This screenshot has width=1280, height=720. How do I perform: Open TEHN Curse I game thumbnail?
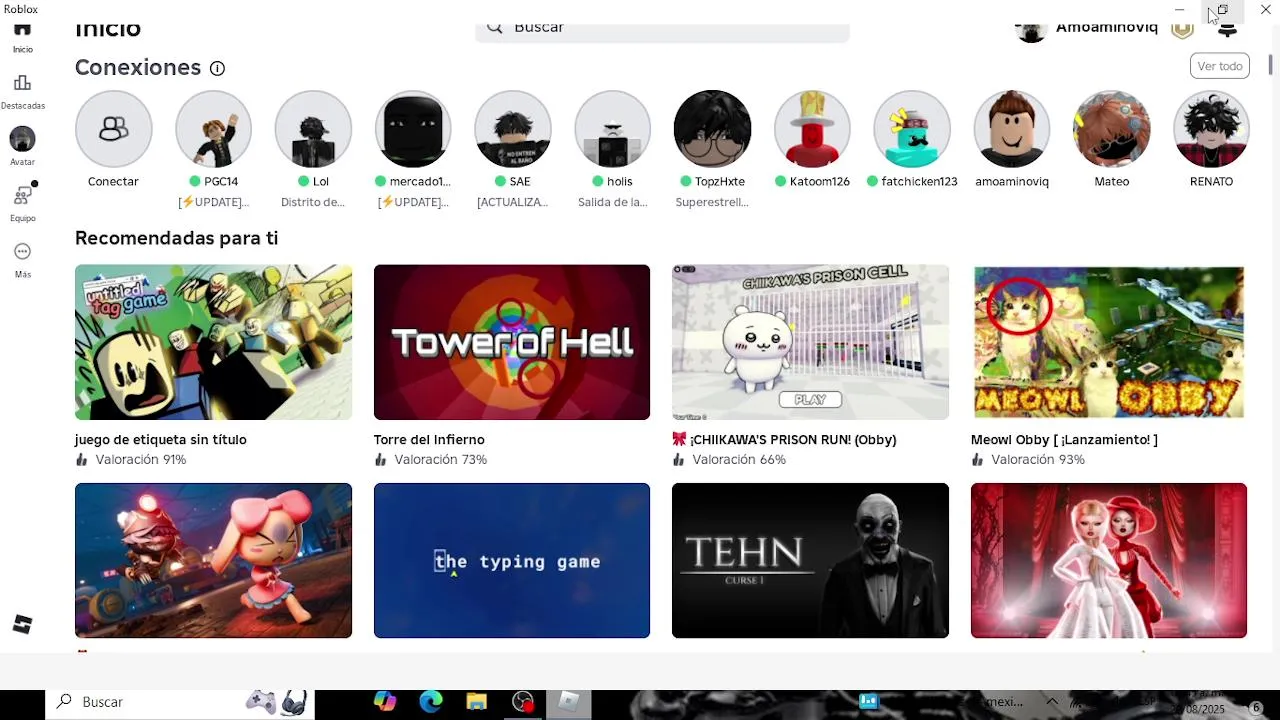(810, 560)
